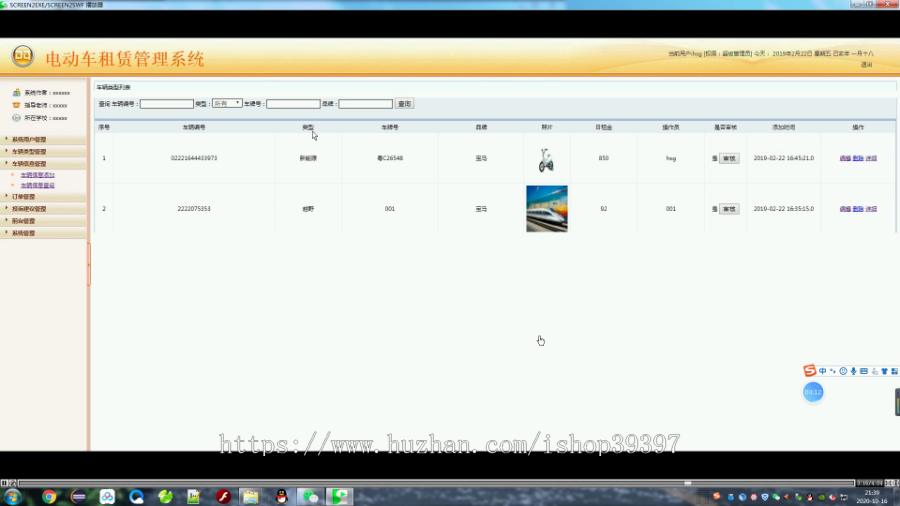This screenshot has height=506, width=900.
Task: Open the 车辆信息添加 sidebar link
Action: (38, 175)
